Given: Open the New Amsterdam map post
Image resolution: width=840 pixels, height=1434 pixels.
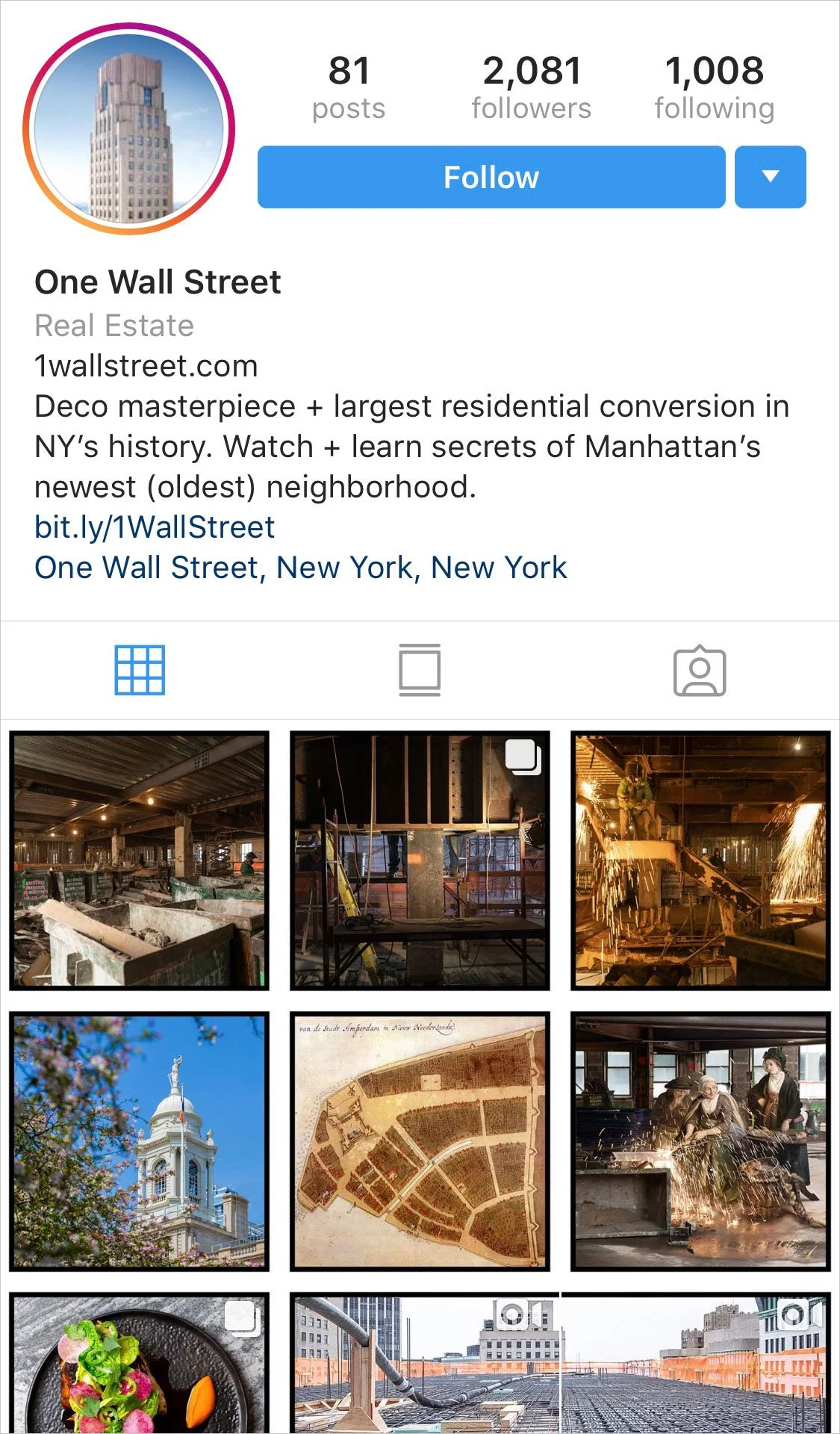Looking at the screenshot, I should [x=420, y=1141].
